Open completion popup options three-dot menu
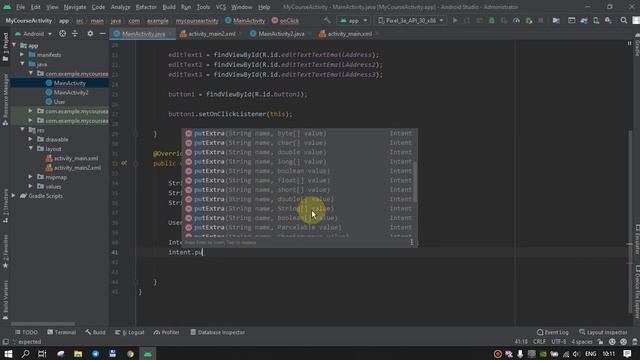This screenshot has width=640, height=360. [x=411, y=242]
